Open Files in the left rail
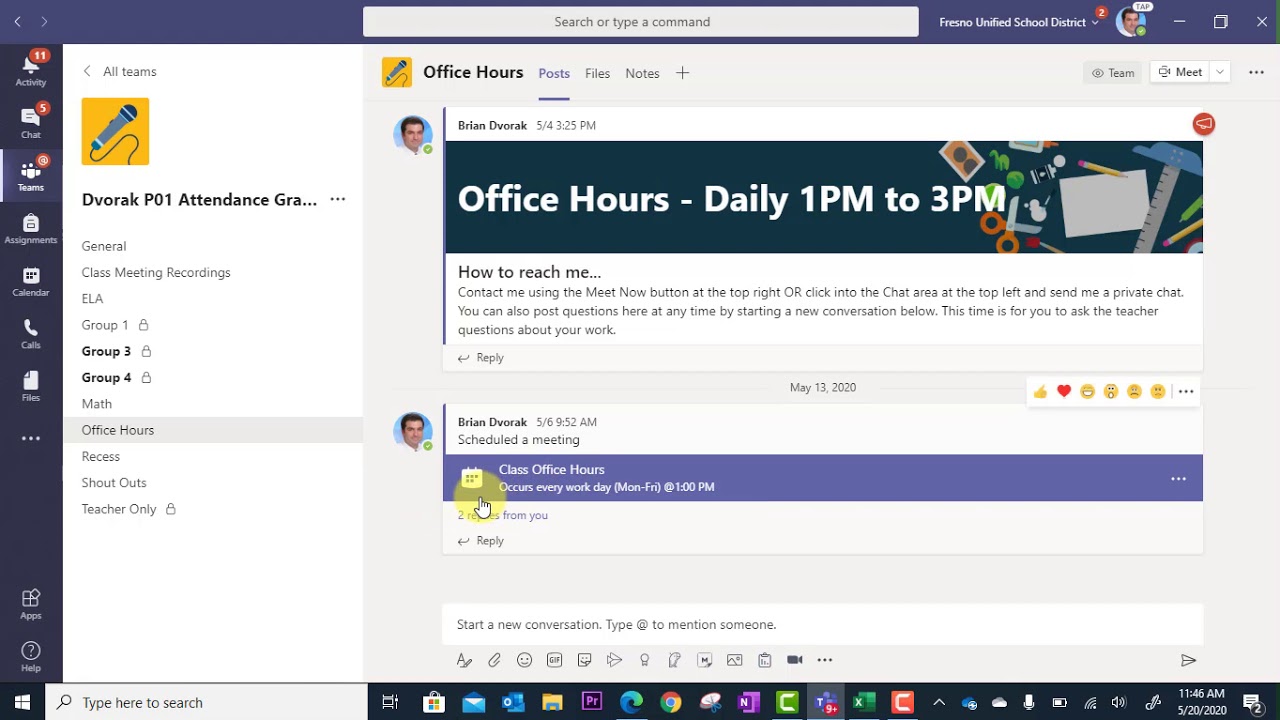This screenshot has width=1280, height=720. tap(31, 387)
